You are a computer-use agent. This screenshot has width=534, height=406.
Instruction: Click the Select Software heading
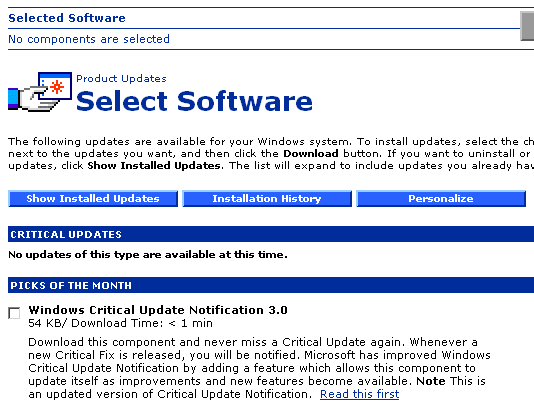pos(194,101)
